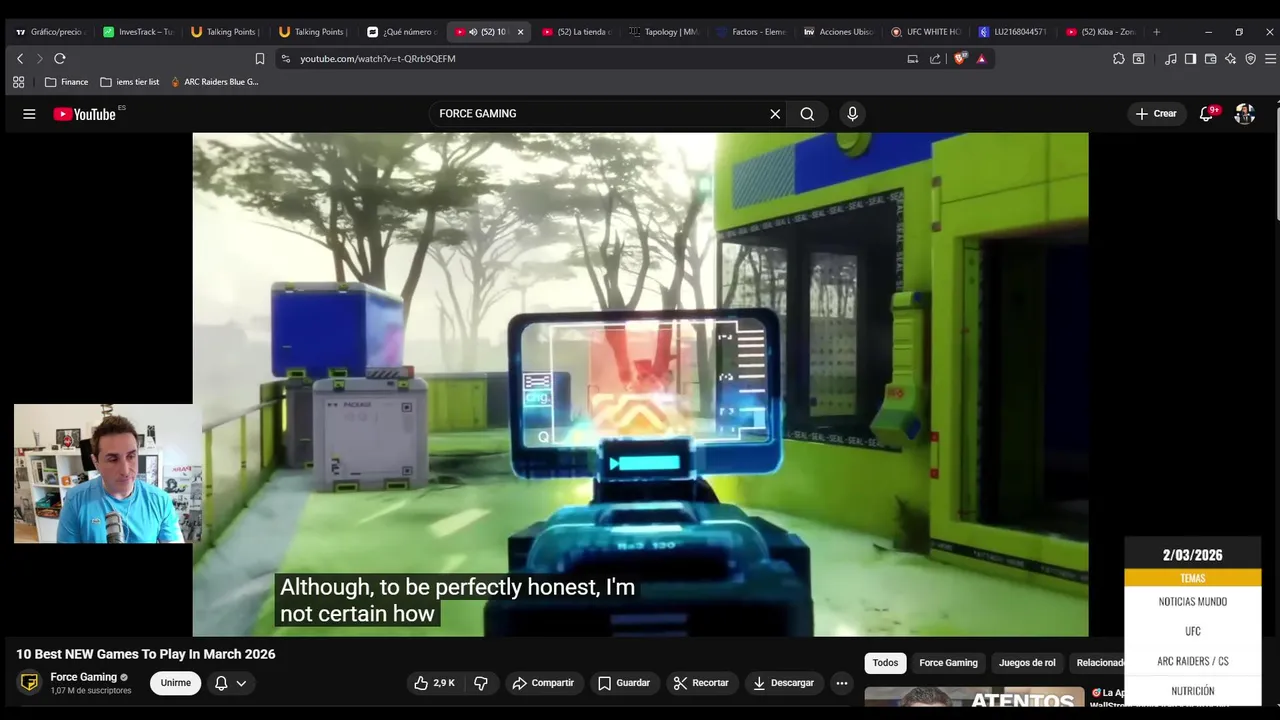Open the more actions three-dot menu
The image size is (1280, 720).
842,683
